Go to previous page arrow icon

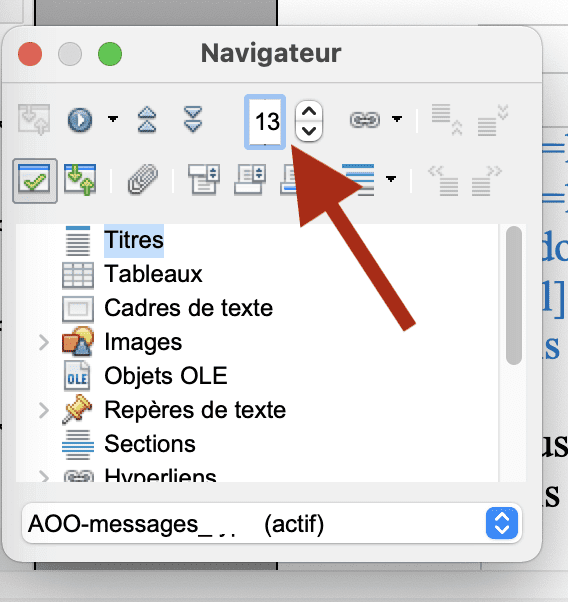(x=147, y=120)
